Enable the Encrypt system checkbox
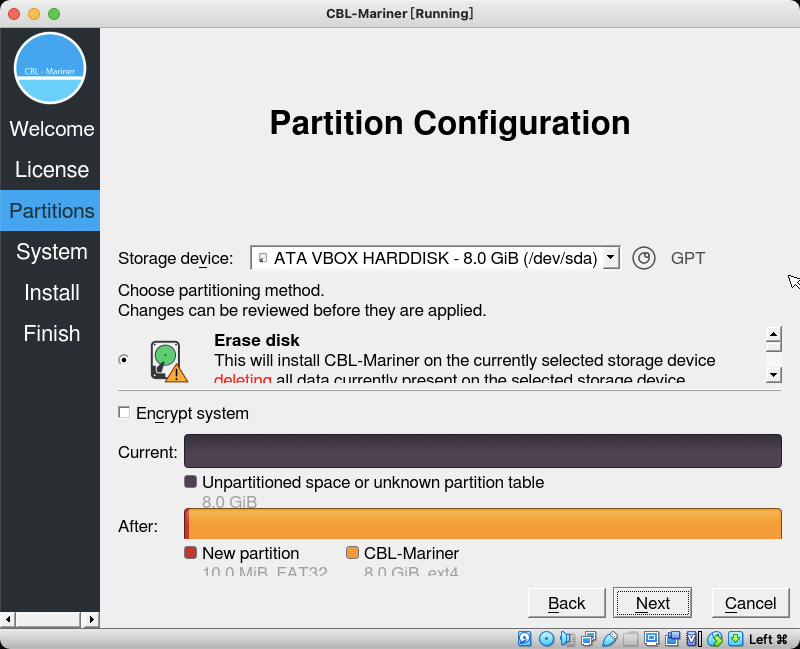The width and height of the screenshot is (800, 649). click(124, 412)
